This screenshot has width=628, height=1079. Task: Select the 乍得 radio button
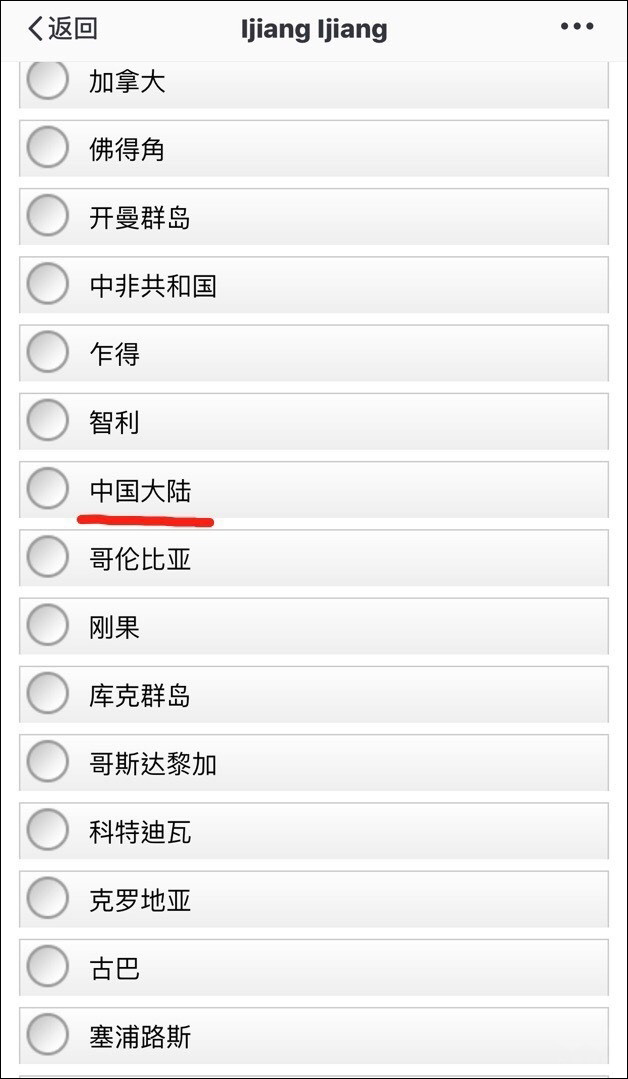click(48, 353)
